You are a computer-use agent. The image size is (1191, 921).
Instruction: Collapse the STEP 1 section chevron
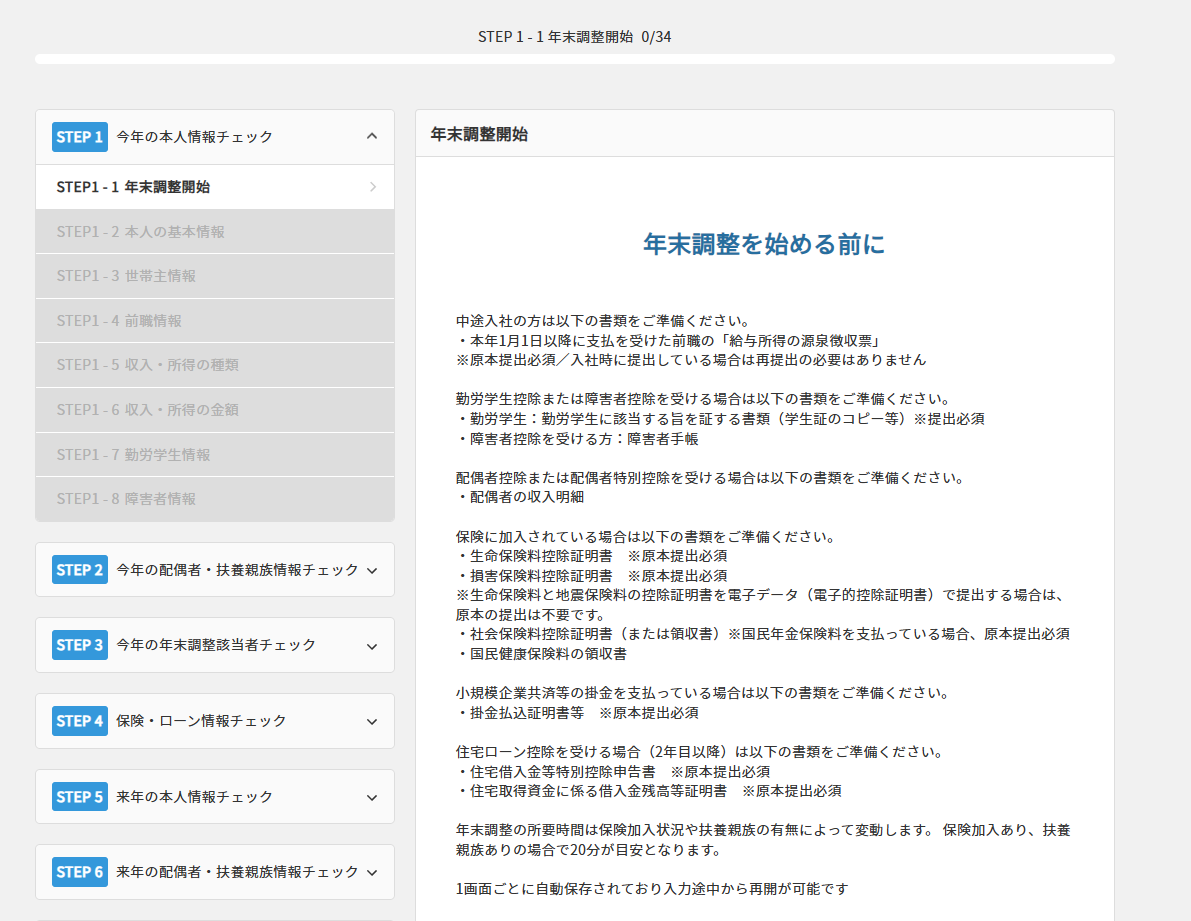coord(372,137)
